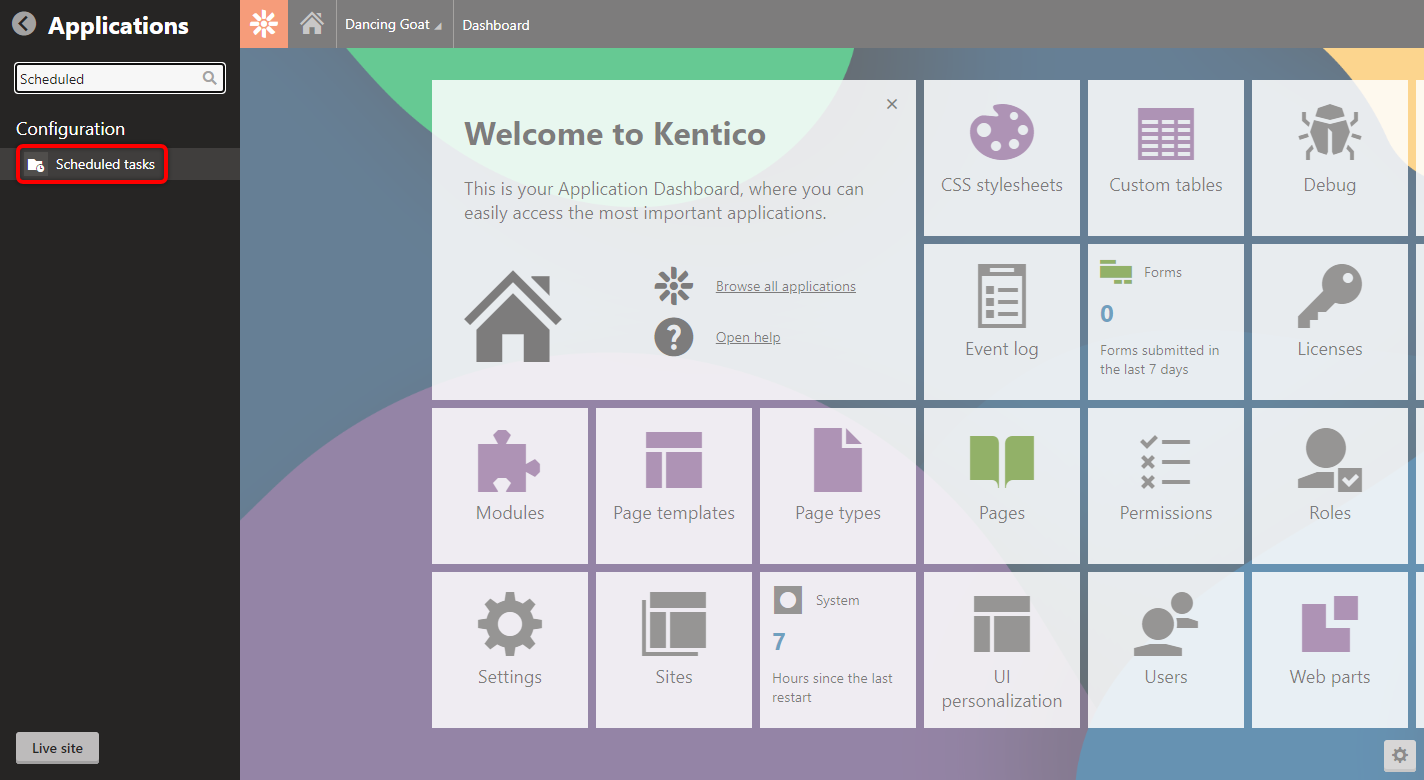The width and height of the screenshot is (1424, 780).
Task: Open the Pages book tile
Action: 1002,486
